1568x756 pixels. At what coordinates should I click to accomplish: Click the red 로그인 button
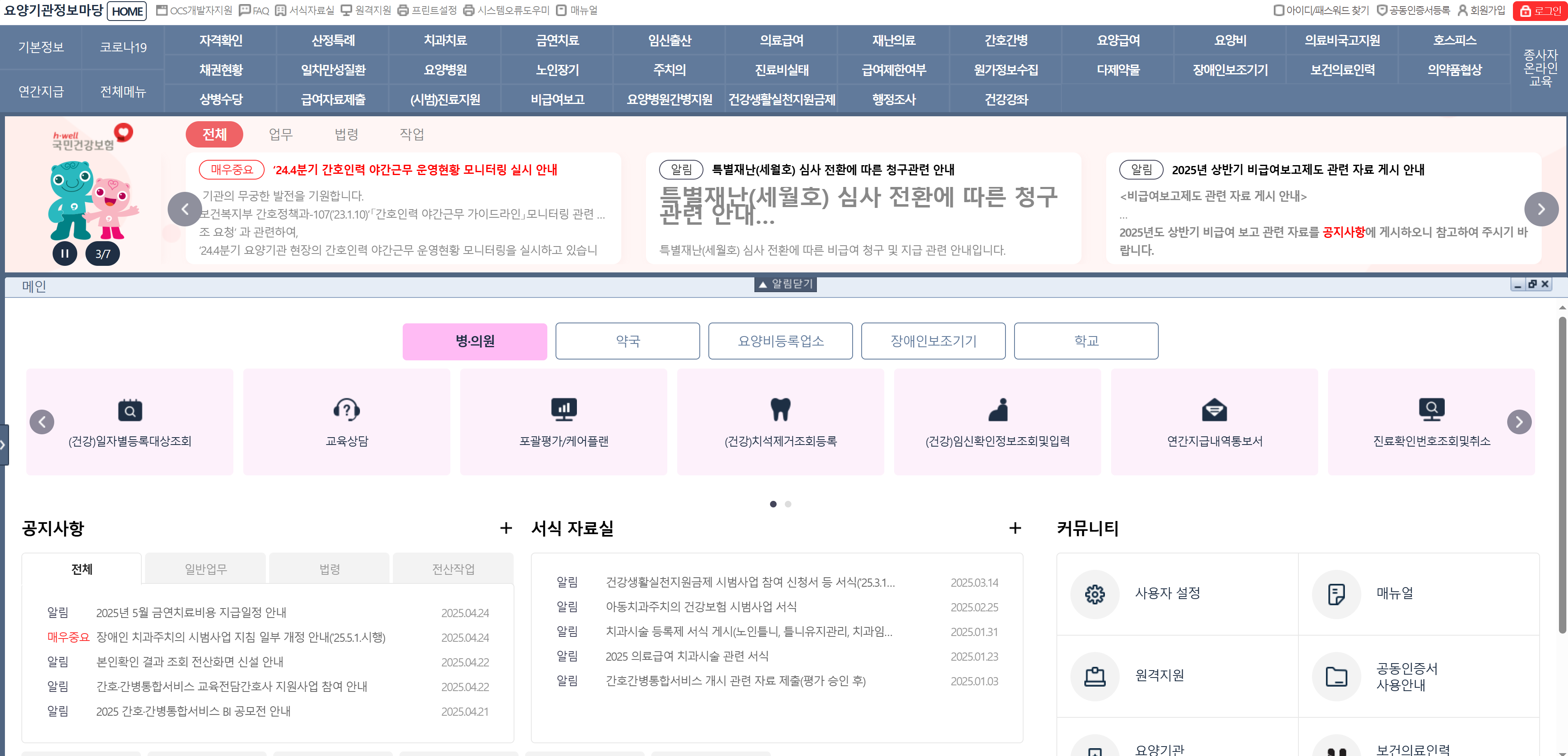click(1540, 10)
